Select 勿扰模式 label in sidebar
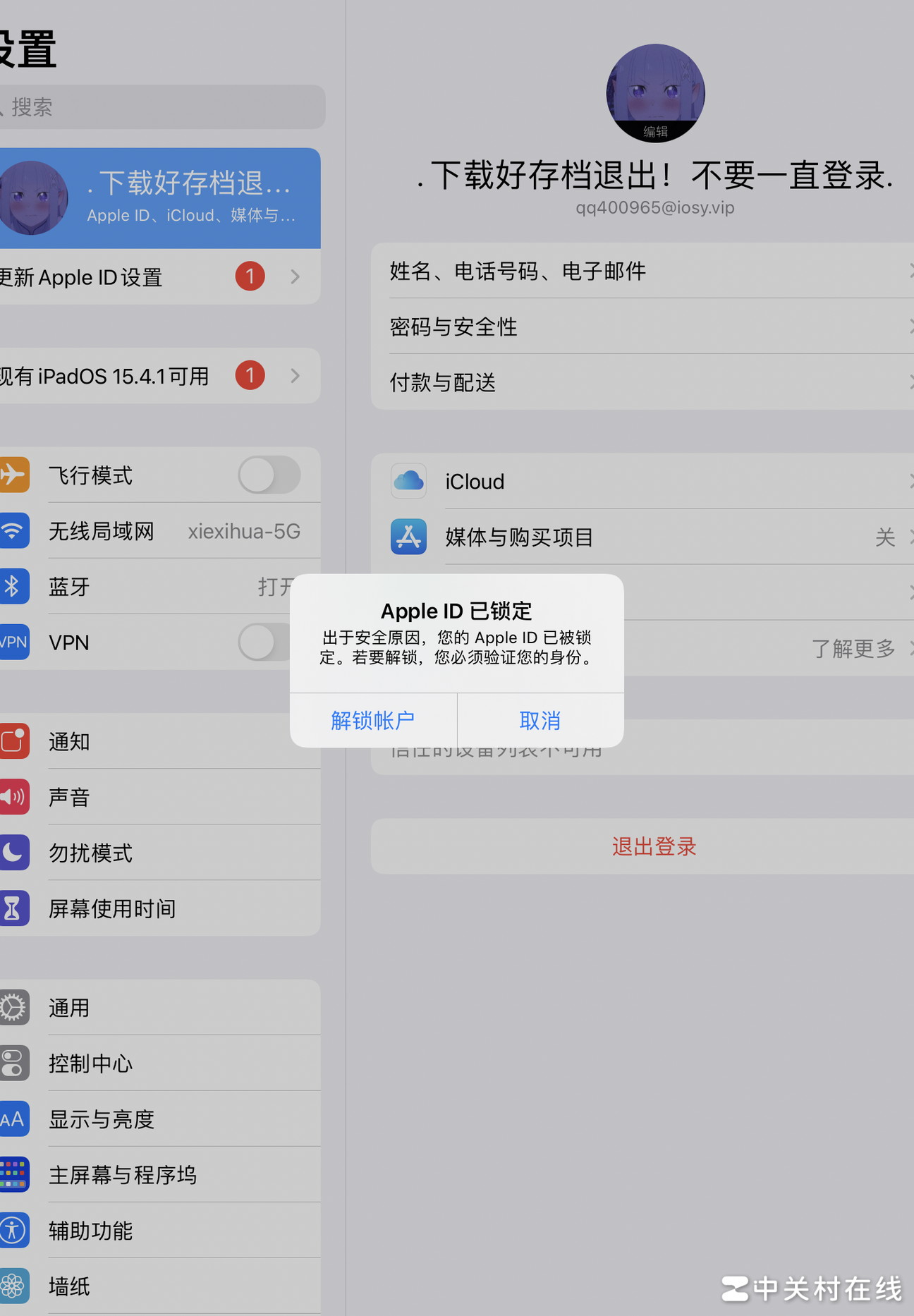 (90, 853)
